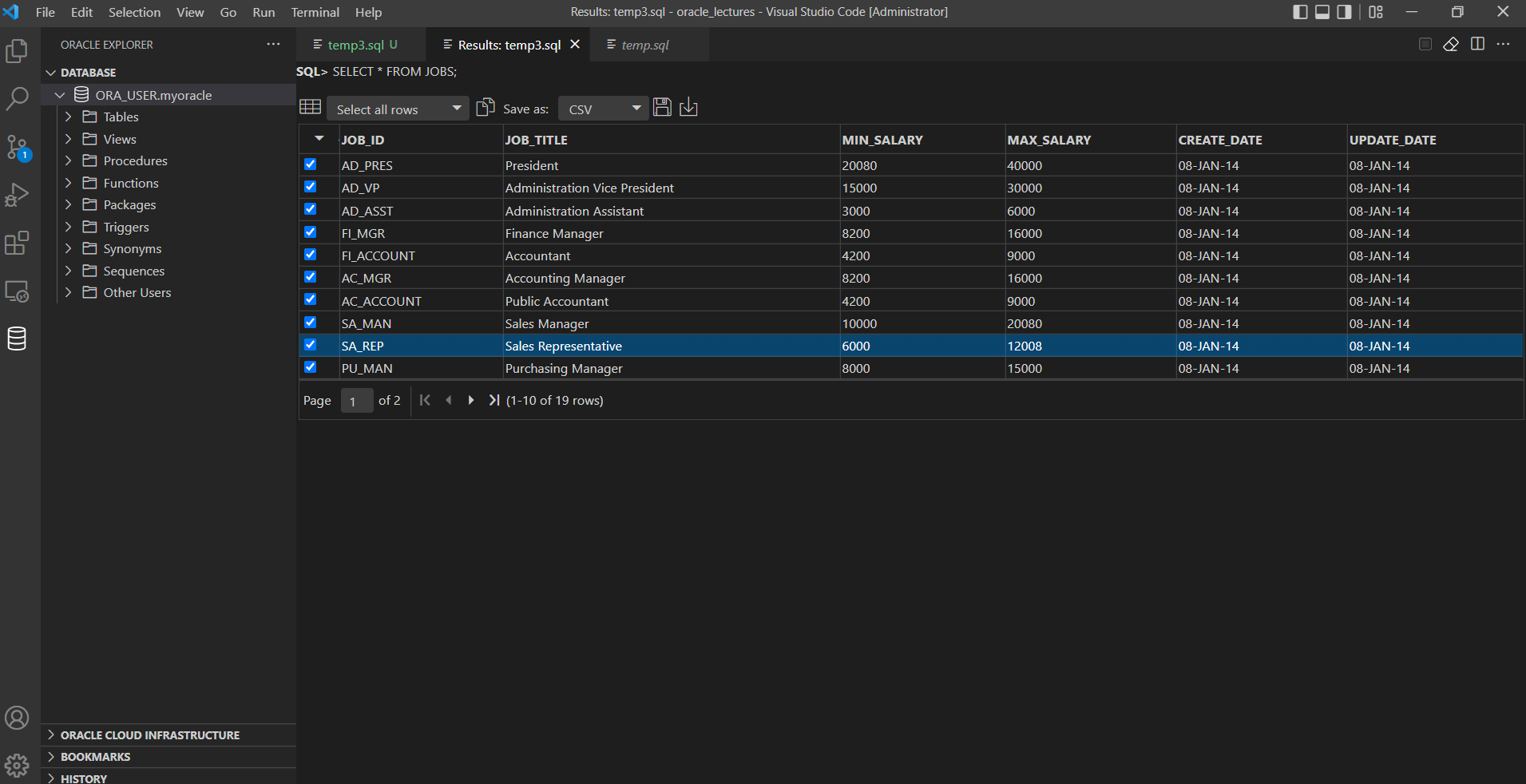Open editor More Actions ellipsis
The width and height of the screenshot is (1526, 784).
[x=1503, y=44]
